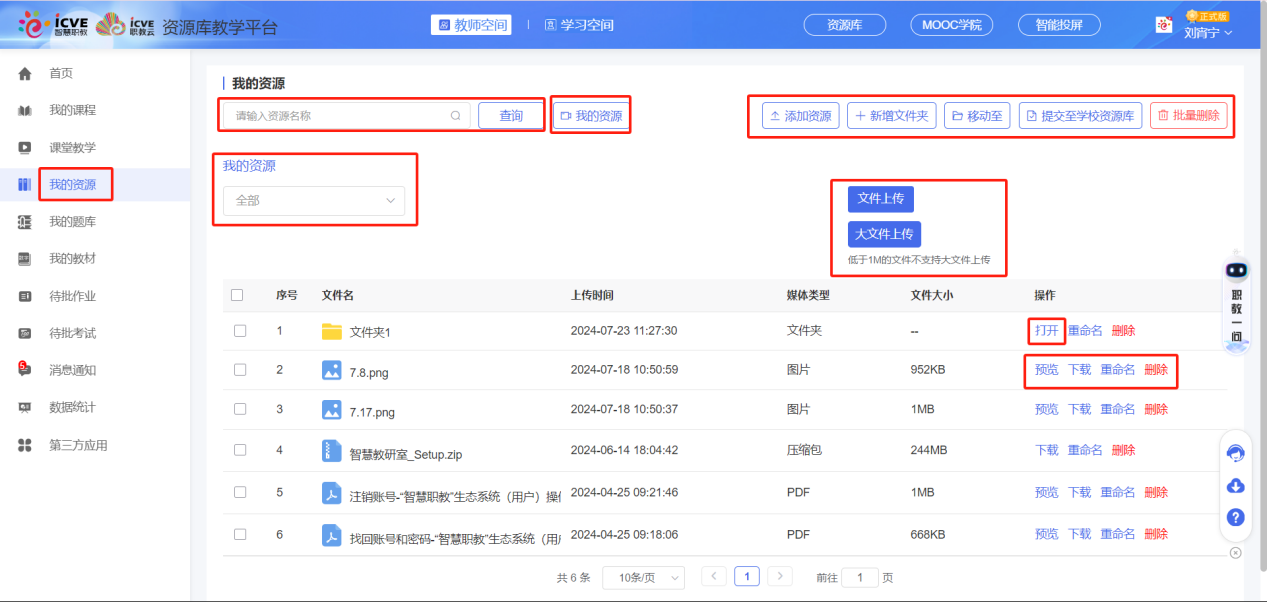Tick the select-all checkbox in table header
Viewport: 1267px width, 602px height.
click(237, 295)
